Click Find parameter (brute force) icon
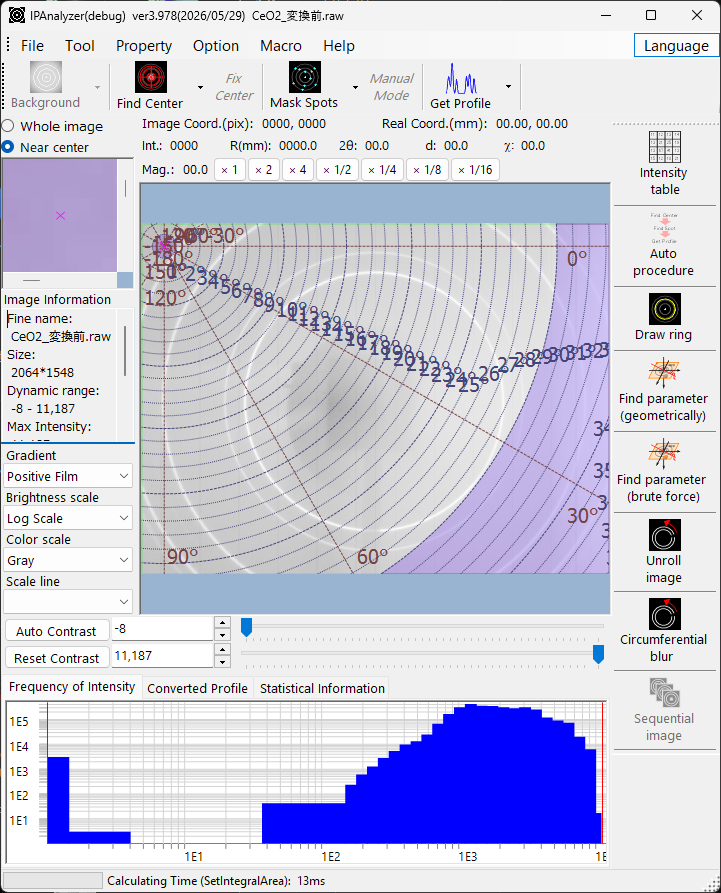Image resolution: width=721 pixels, height=893 pixels. 664,453
